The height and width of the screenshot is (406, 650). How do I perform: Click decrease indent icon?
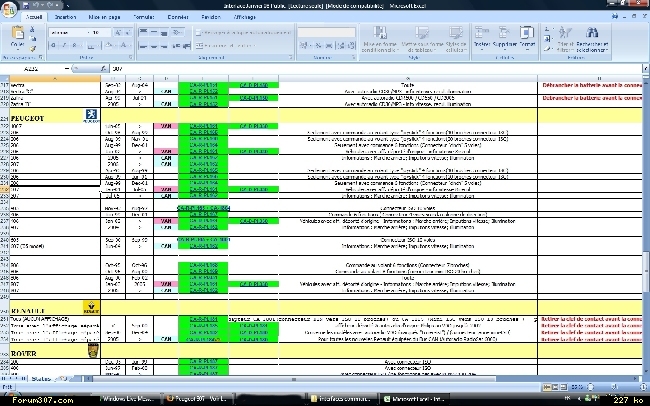click(176, 46)
